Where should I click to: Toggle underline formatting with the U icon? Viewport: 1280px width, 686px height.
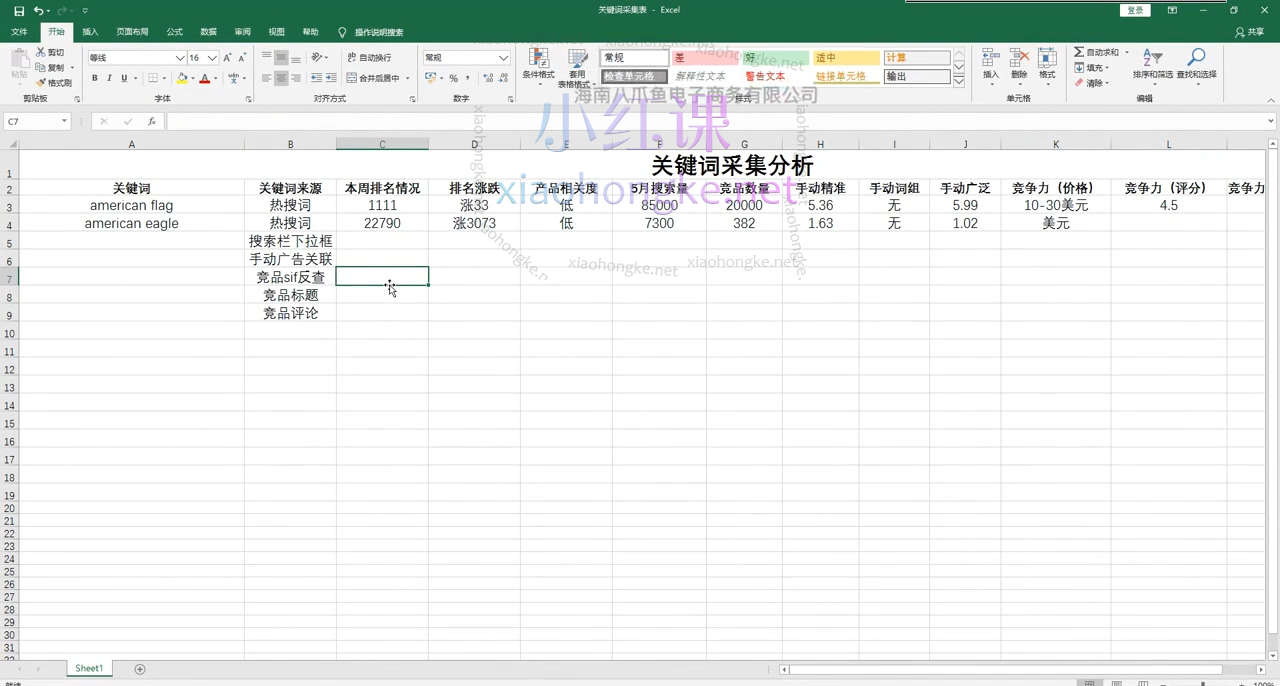(124, 78)
